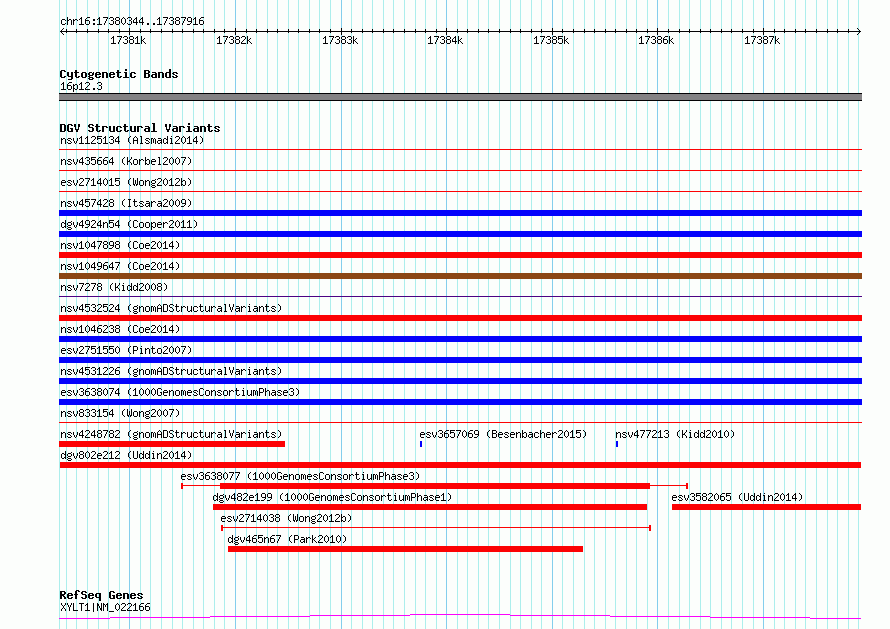Click the 17386k ruler tick label
This screenshot has height=629, width=890.
(x=656, y=40)
